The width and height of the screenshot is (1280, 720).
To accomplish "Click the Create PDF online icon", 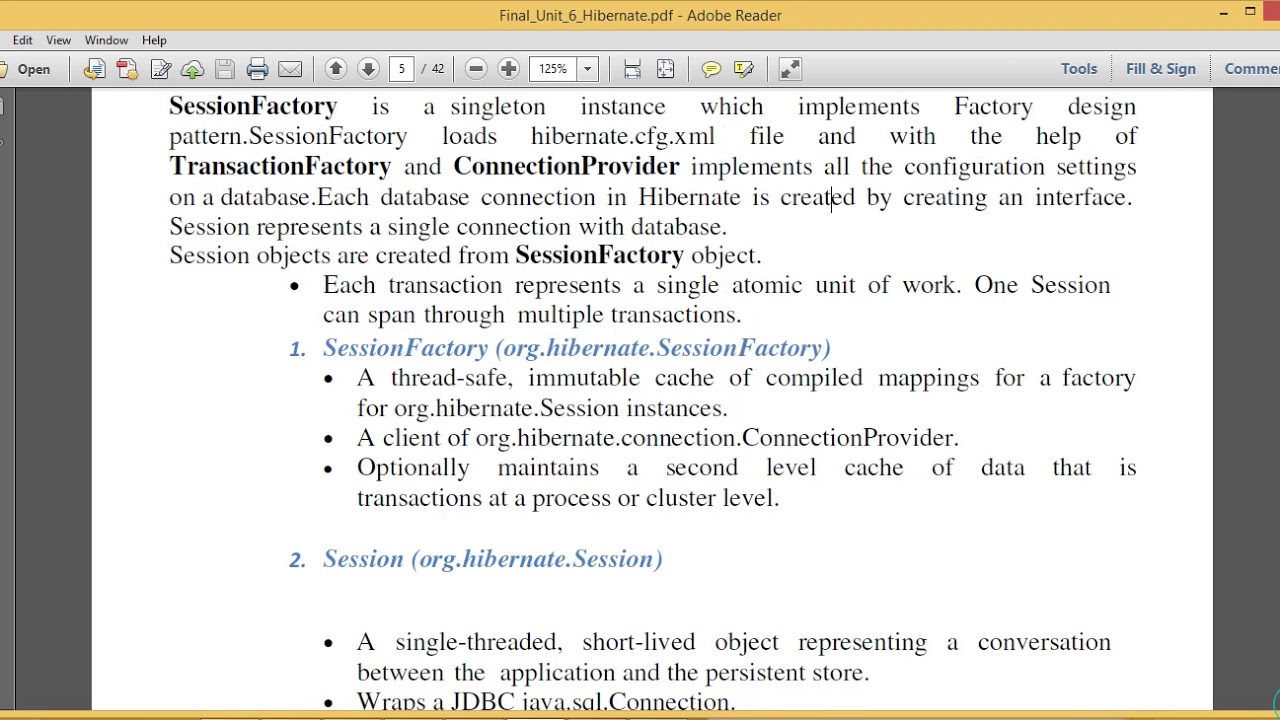I will click(x=127, y=69).
